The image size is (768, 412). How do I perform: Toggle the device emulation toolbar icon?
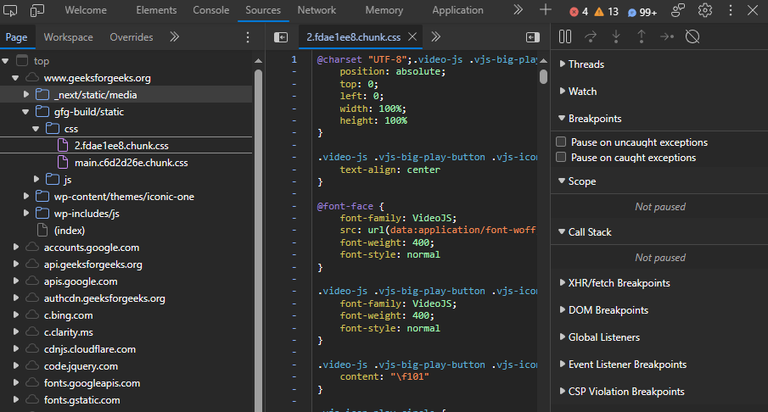coord(37,10)
